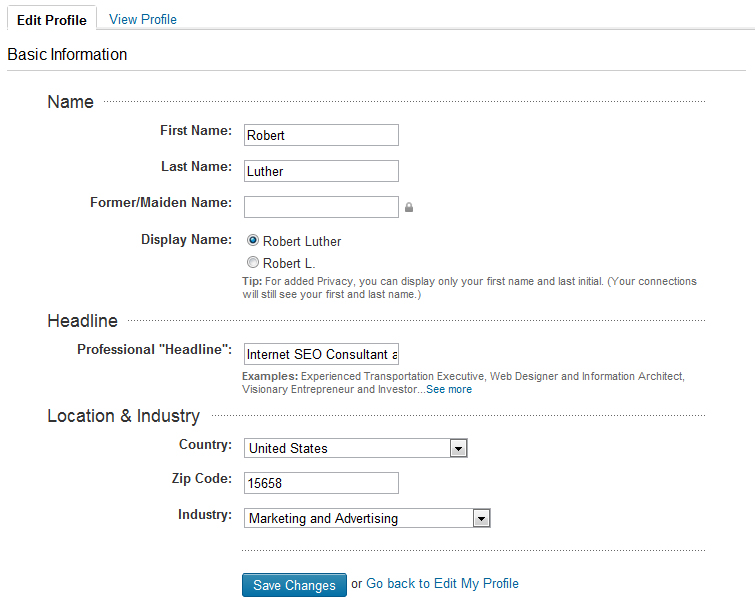Click the Last Name field containing Luther

click(321, 171)
